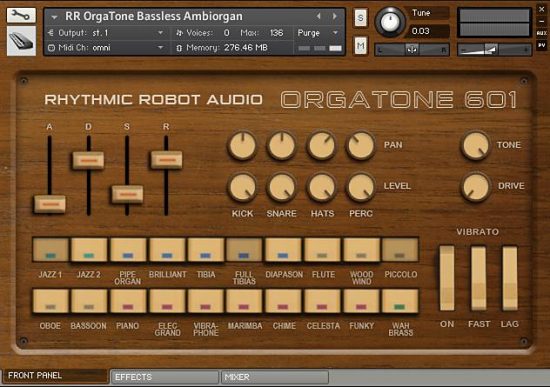
Task: Toggle the FUNKY voice tab
Action: tap(361, 301)
